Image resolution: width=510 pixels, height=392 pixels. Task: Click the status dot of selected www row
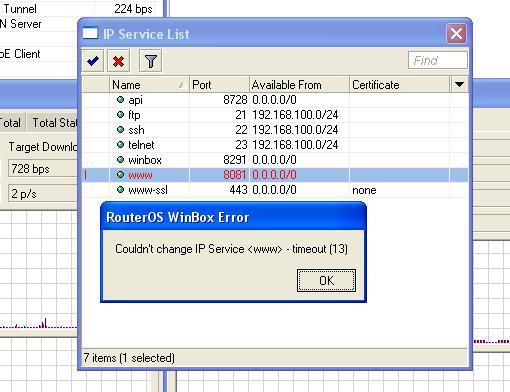tap(120, 174)
